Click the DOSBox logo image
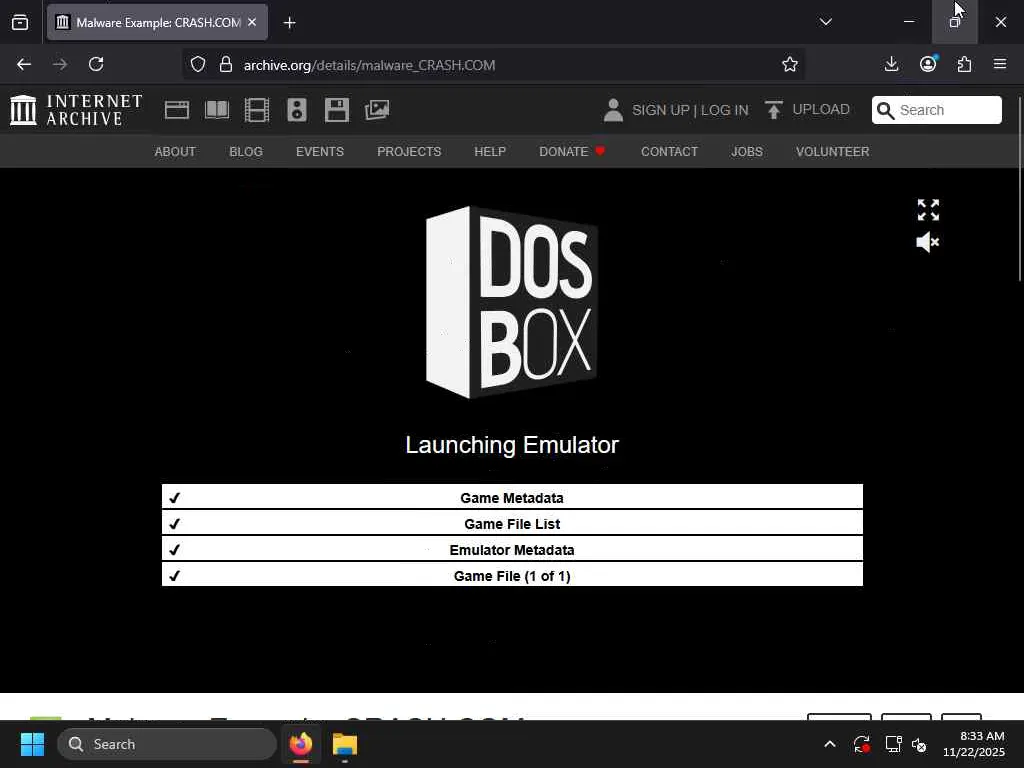The width and height of the screenshot is (1024, 768). click(x=512, y=302)
